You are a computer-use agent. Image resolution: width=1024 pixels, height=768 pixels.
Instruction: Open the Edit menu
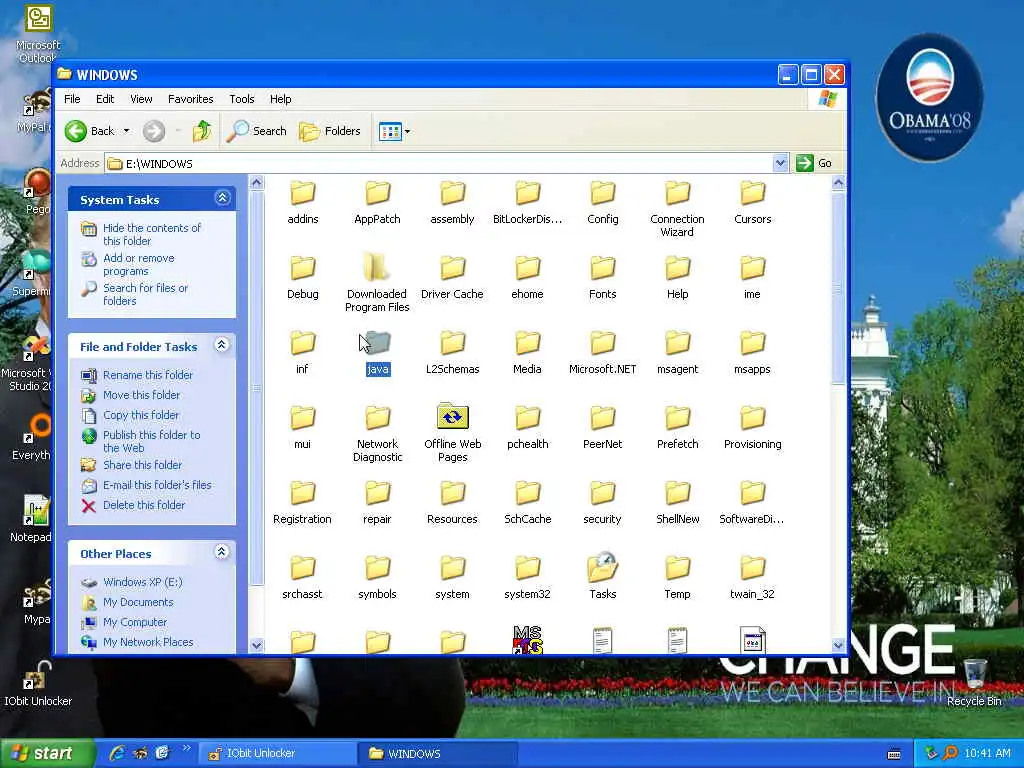(104, 99)
